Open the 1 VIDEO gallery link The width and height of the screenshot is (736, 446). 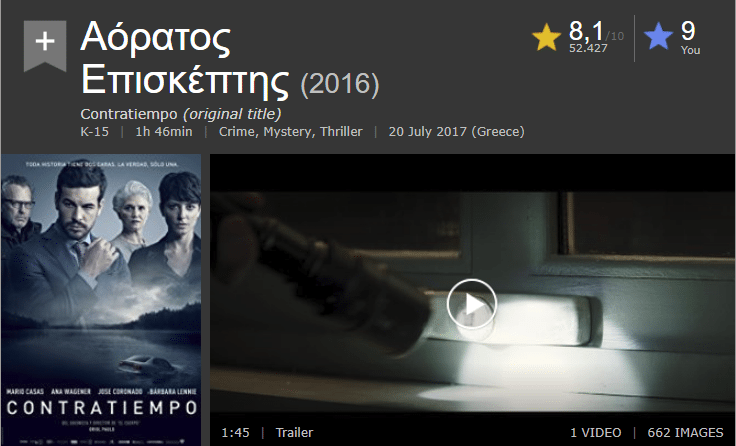click(x=595, y=432)
